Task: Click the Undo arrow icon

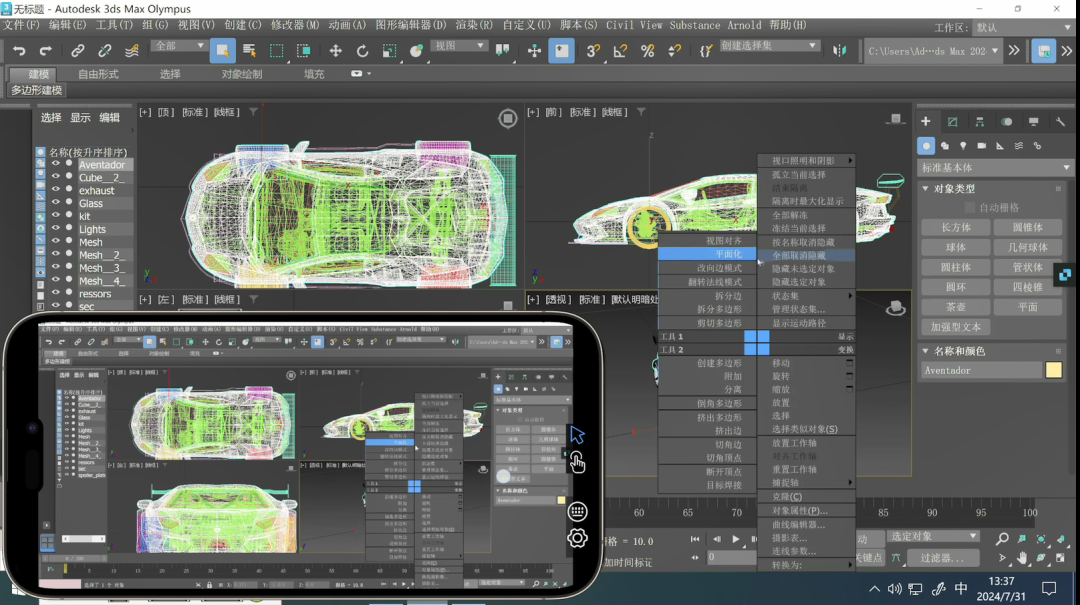Action: click(19, 51)
